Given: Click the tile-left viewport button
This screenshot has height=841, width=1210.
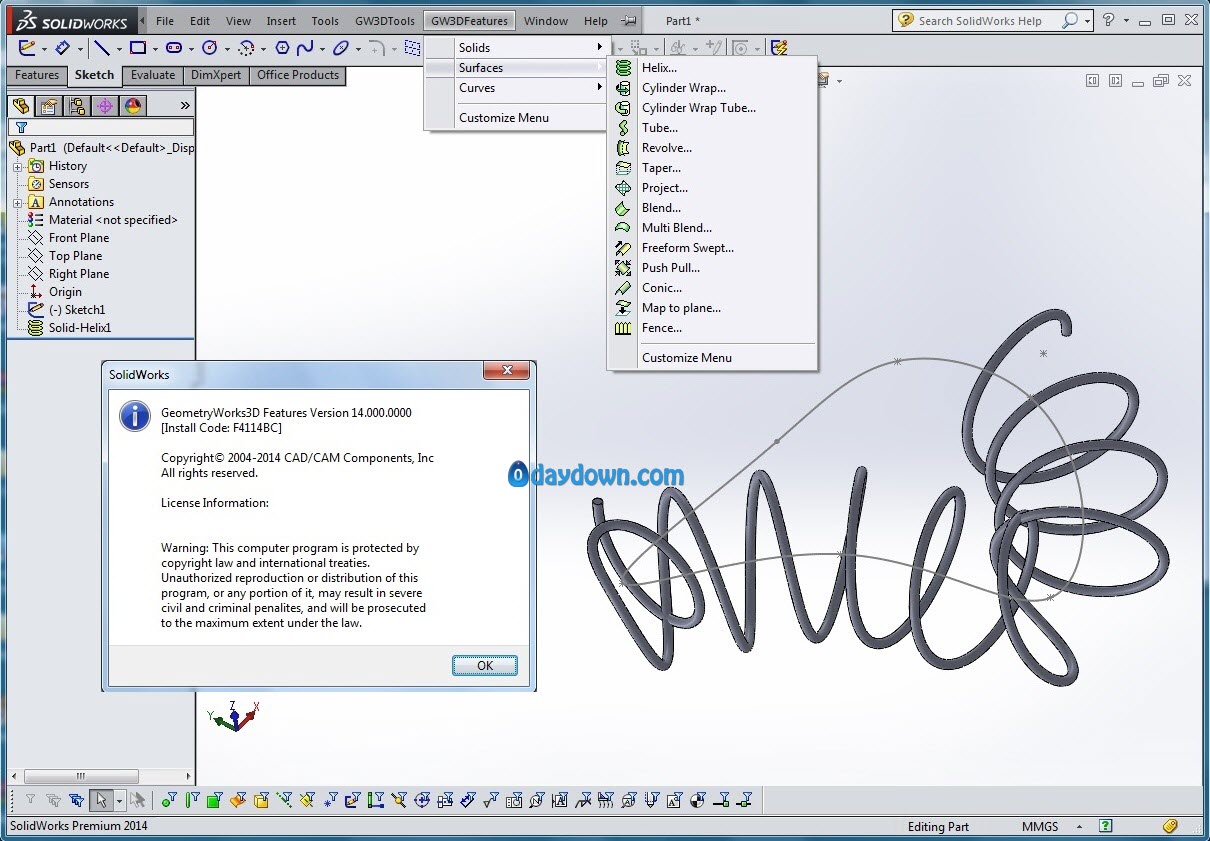Looking at the screenshot, I should pyautogui.click(x=1092, y=81).
